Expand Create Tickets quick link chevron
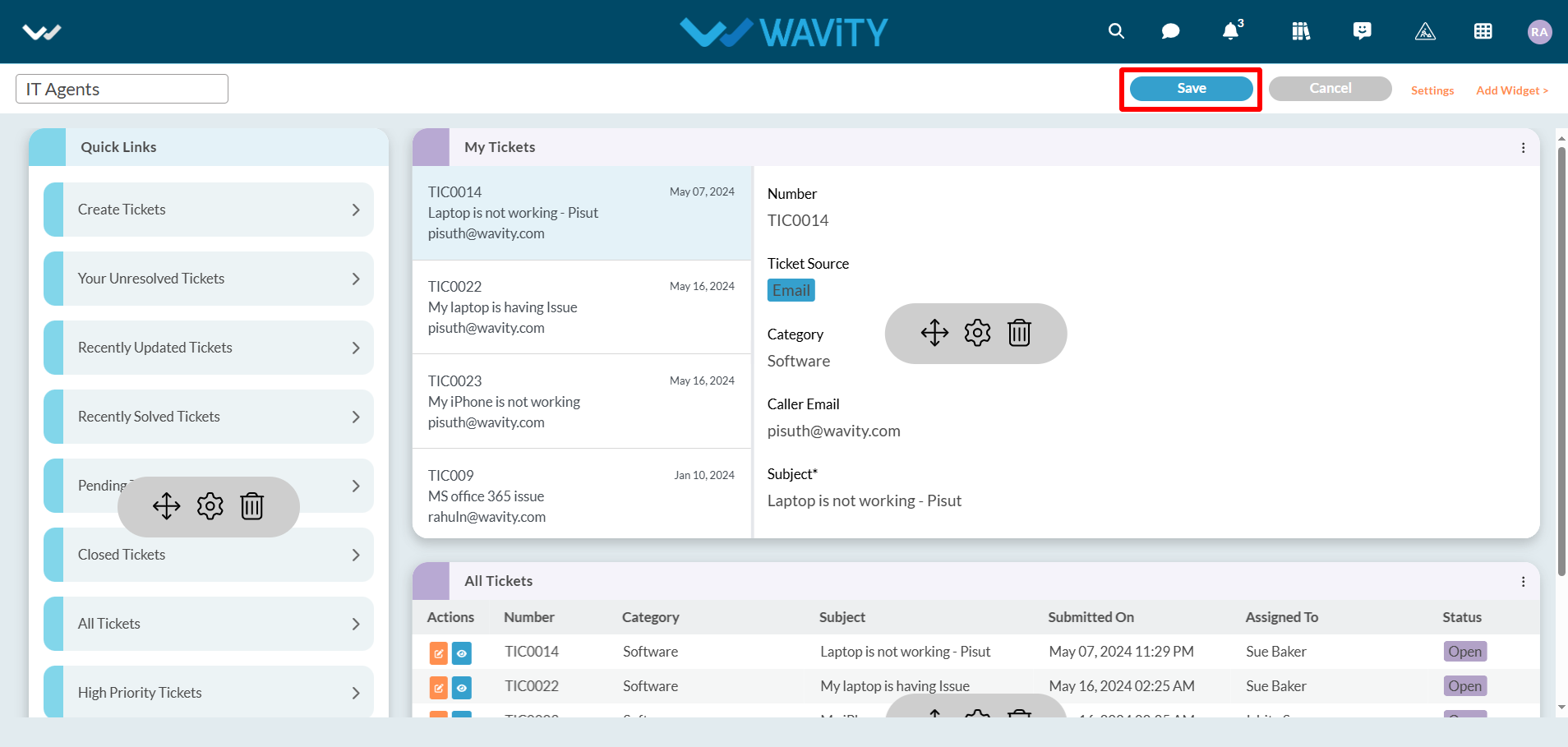This screenshot has width=1568, height=747. tap(356, 210)
